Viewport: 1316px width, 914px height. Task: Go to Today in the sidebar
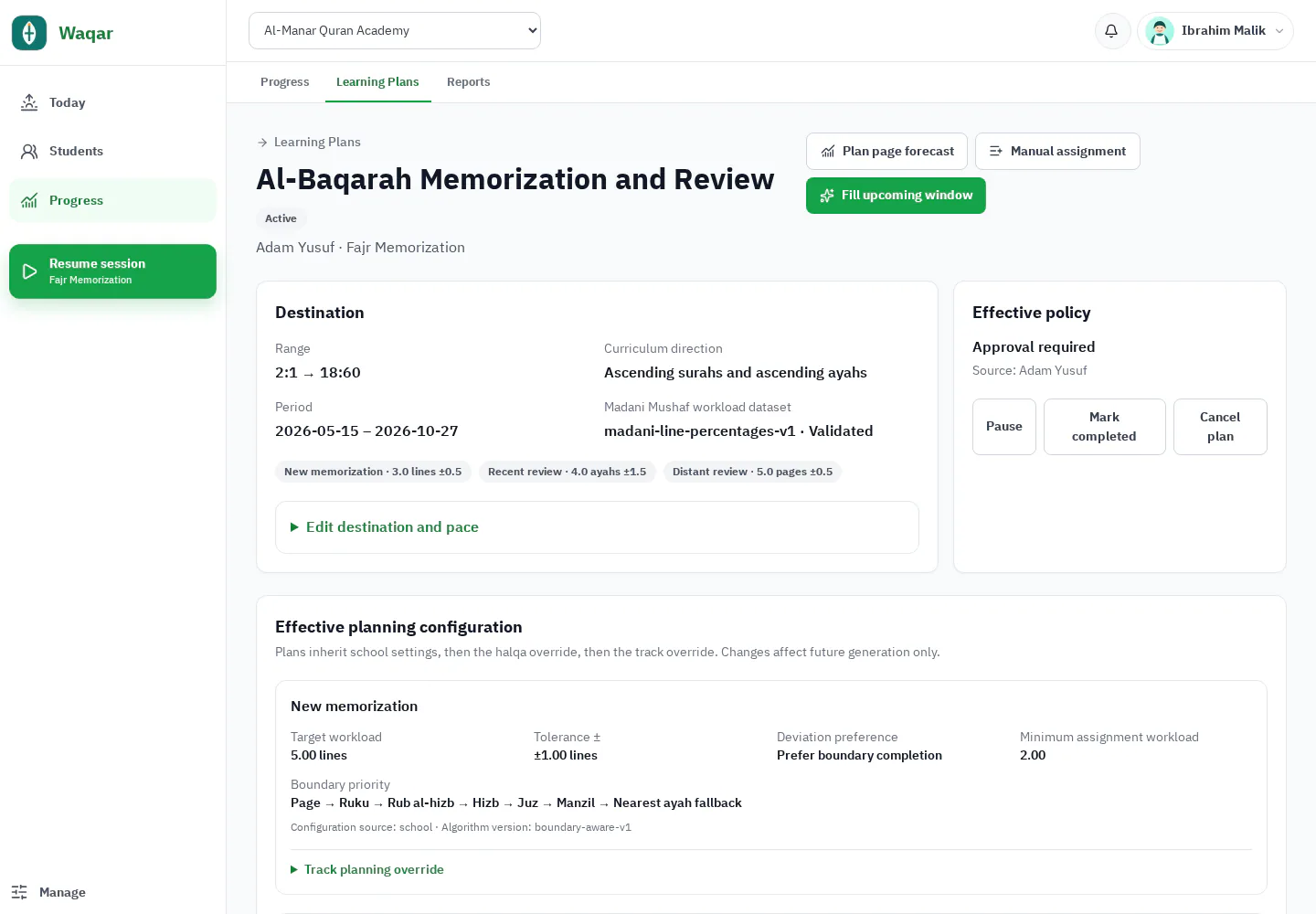(x=112, y=102)
